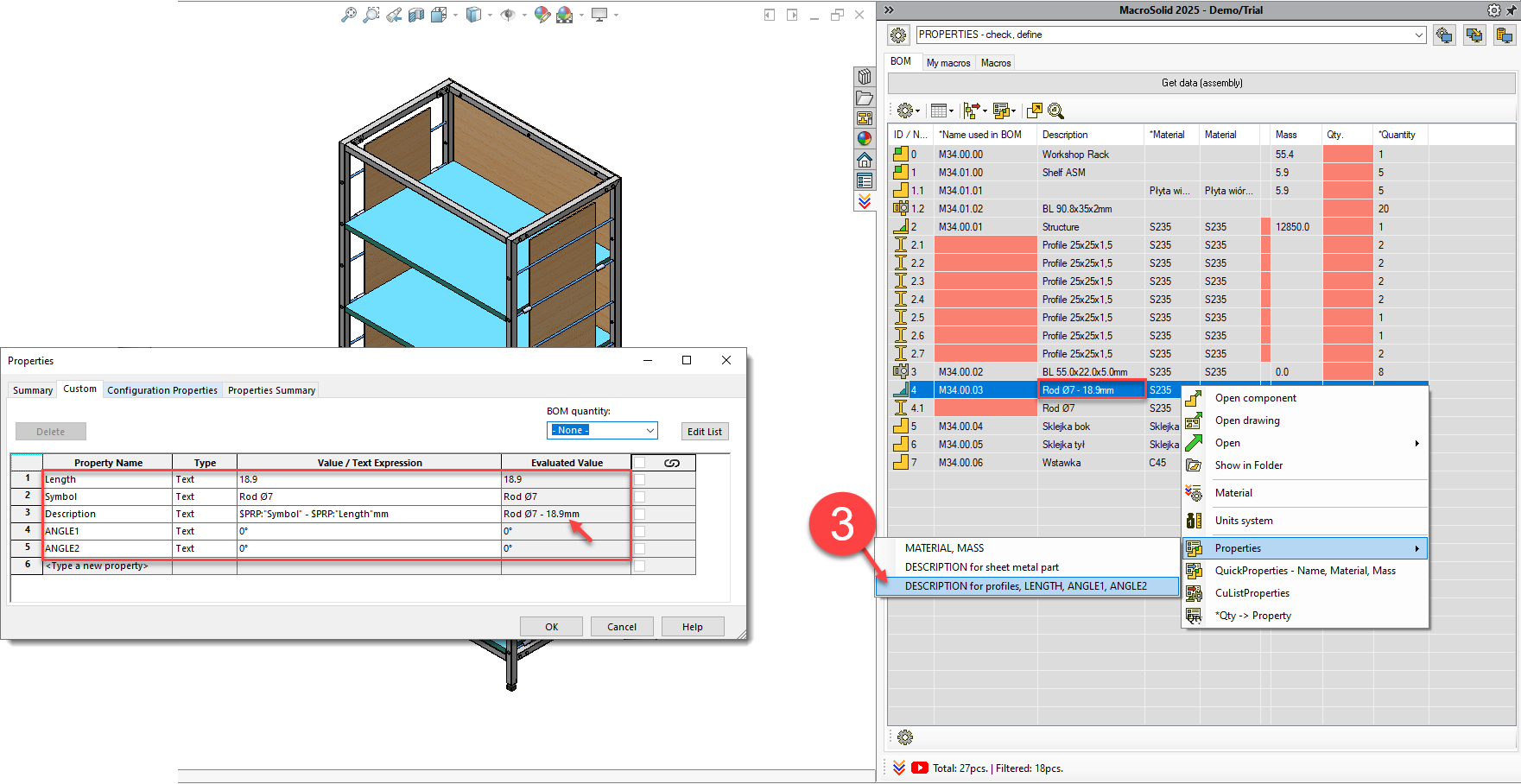The height and width of the screenshot is (784, 1521).
Task: Click the gear icon below the BOM table
Action: [905, 737]
